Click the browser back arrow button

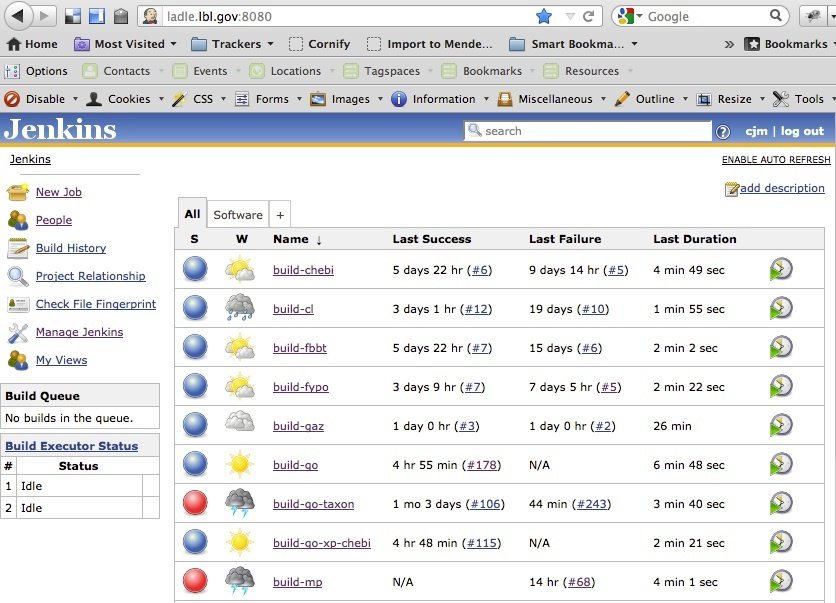click(x=18, y=16)
